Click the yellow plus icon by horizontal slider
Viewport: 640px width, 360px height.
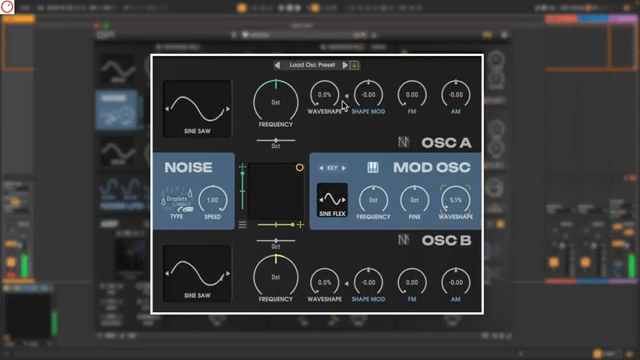coord(300,224)
